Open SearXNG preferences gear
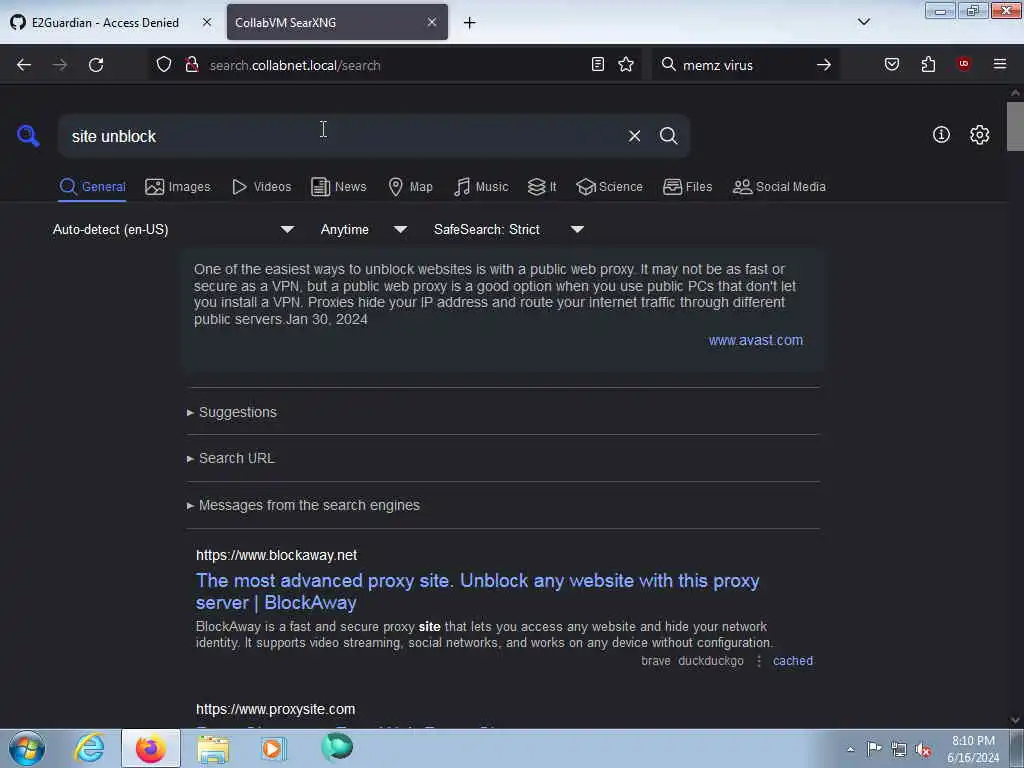This screenshot has width=1024, height=768. (979, 135)
